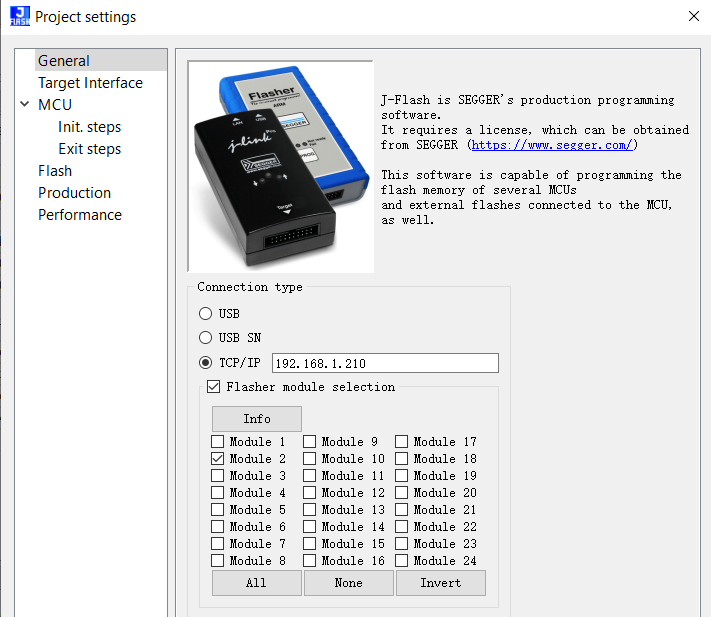Click the J-Flash application icon in title bar
This screenshot has width=711, height=617.
pos(20,16)
